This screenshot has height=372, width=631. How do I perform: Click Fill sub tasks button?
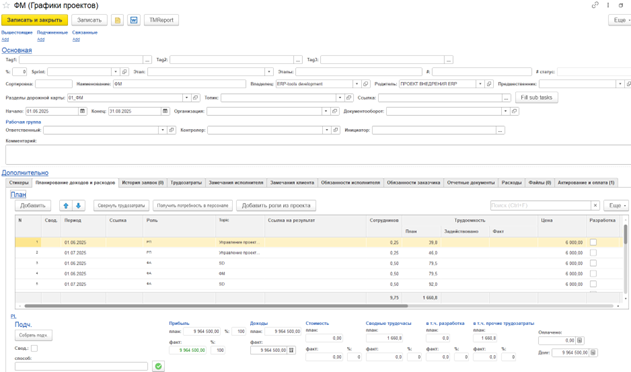coord(536,97)
